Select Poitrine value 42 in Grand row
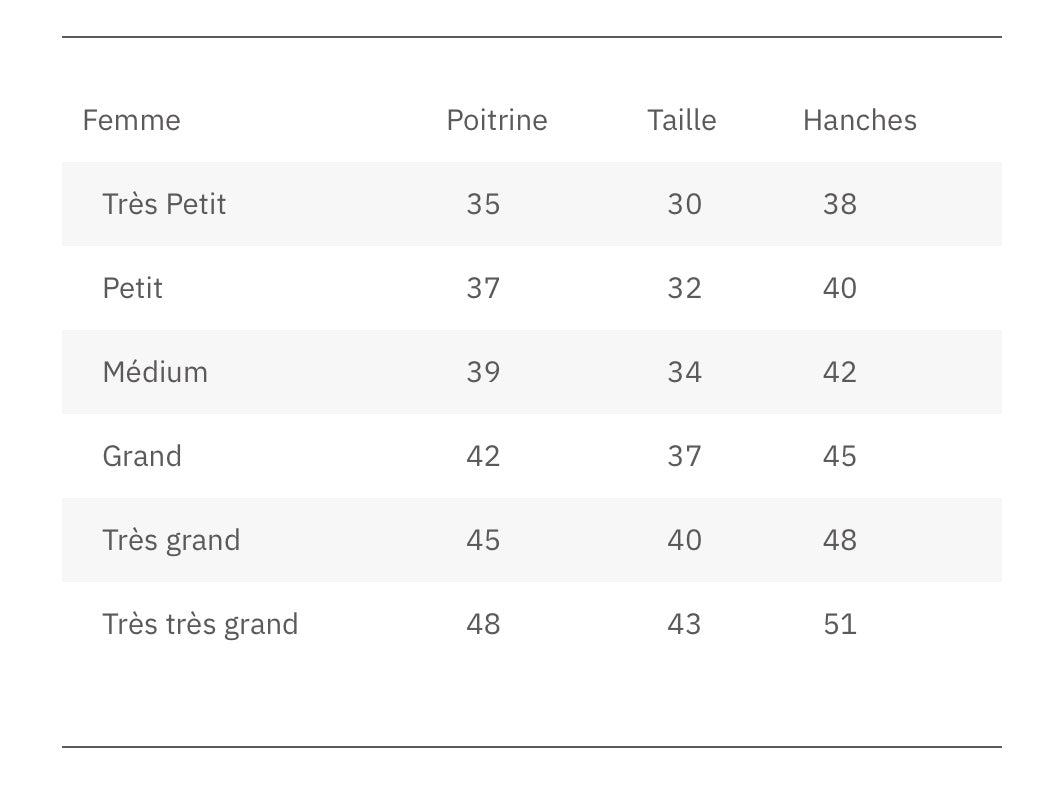 coord(483,456)
